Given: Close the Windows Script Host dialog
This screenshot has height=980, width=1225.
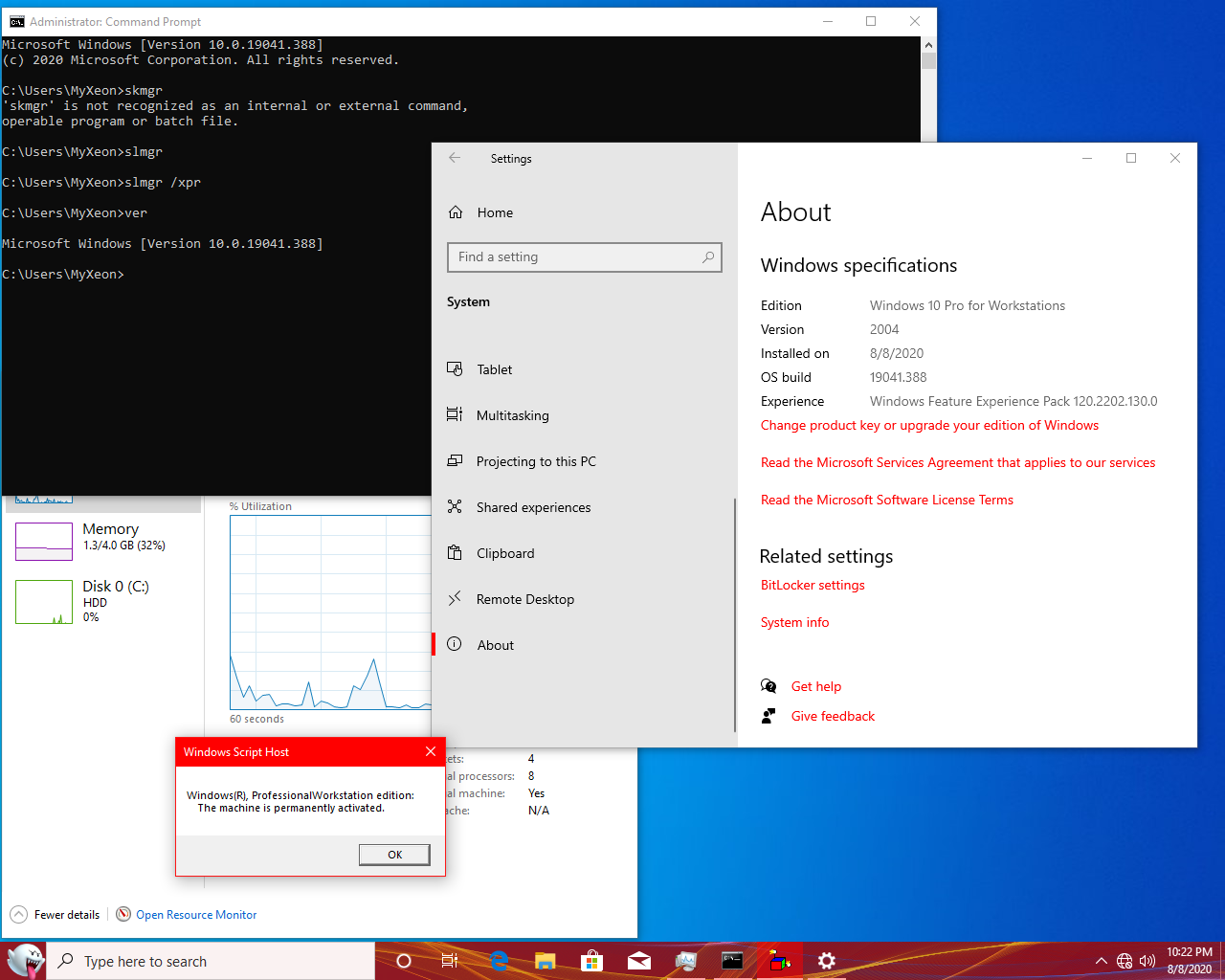Looking at the screenshot, I should (x=431, y=751).
